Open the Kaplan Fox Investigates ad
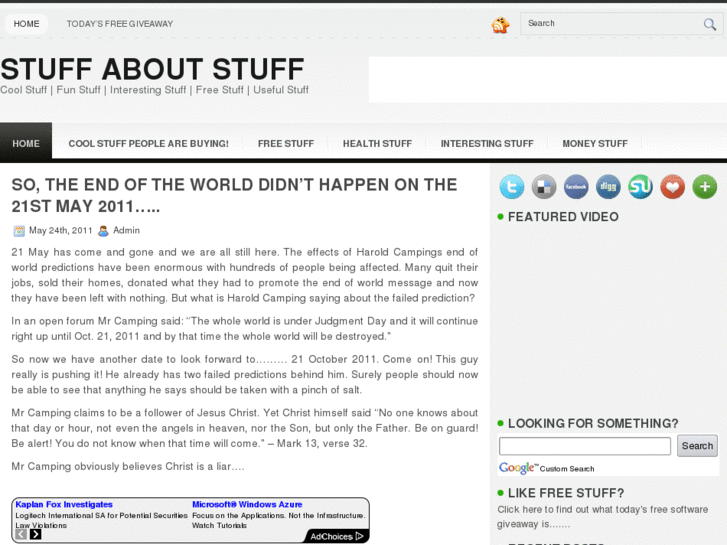Screen dimensions: 727x545 pos(64,504)
